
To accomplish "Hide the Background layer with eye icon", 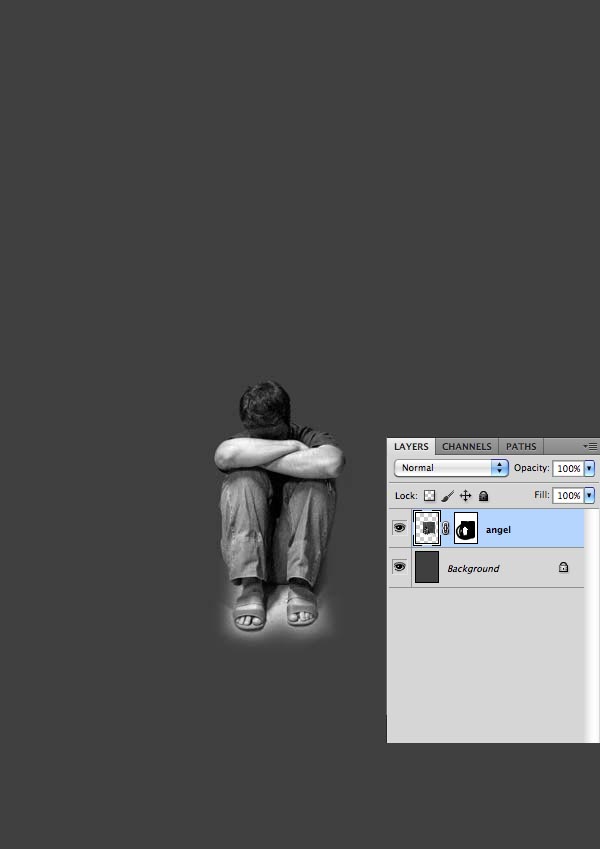I will [x=399, y=567].
